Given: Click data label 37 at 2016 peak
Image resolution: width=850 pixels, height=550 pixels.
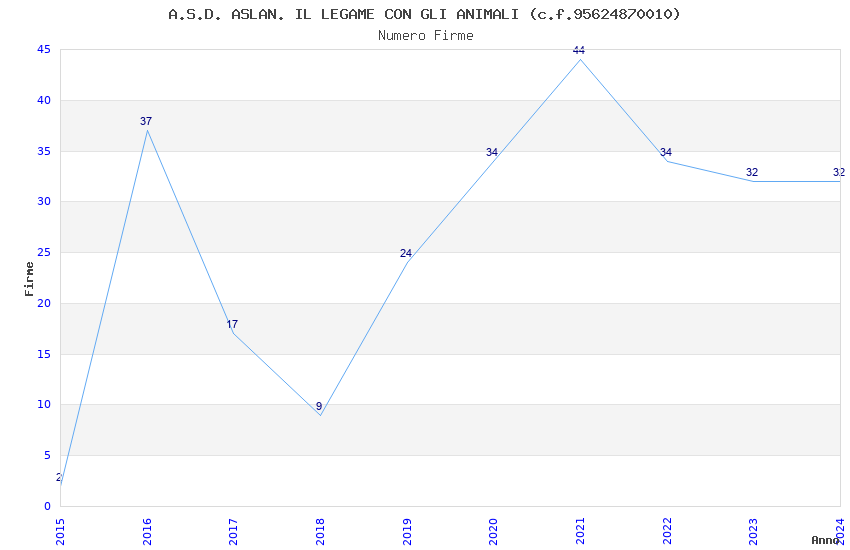Looking at the screenshot, I should click(146, 121).
